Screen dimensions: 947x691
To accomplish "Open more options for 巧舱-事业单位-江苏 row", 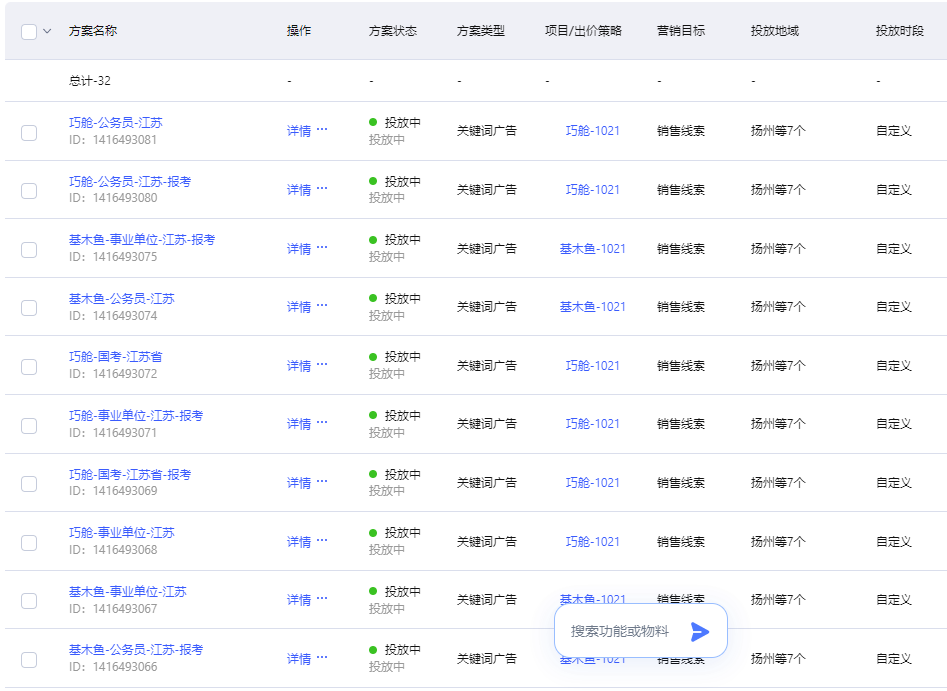I will [x=322, y=541].
